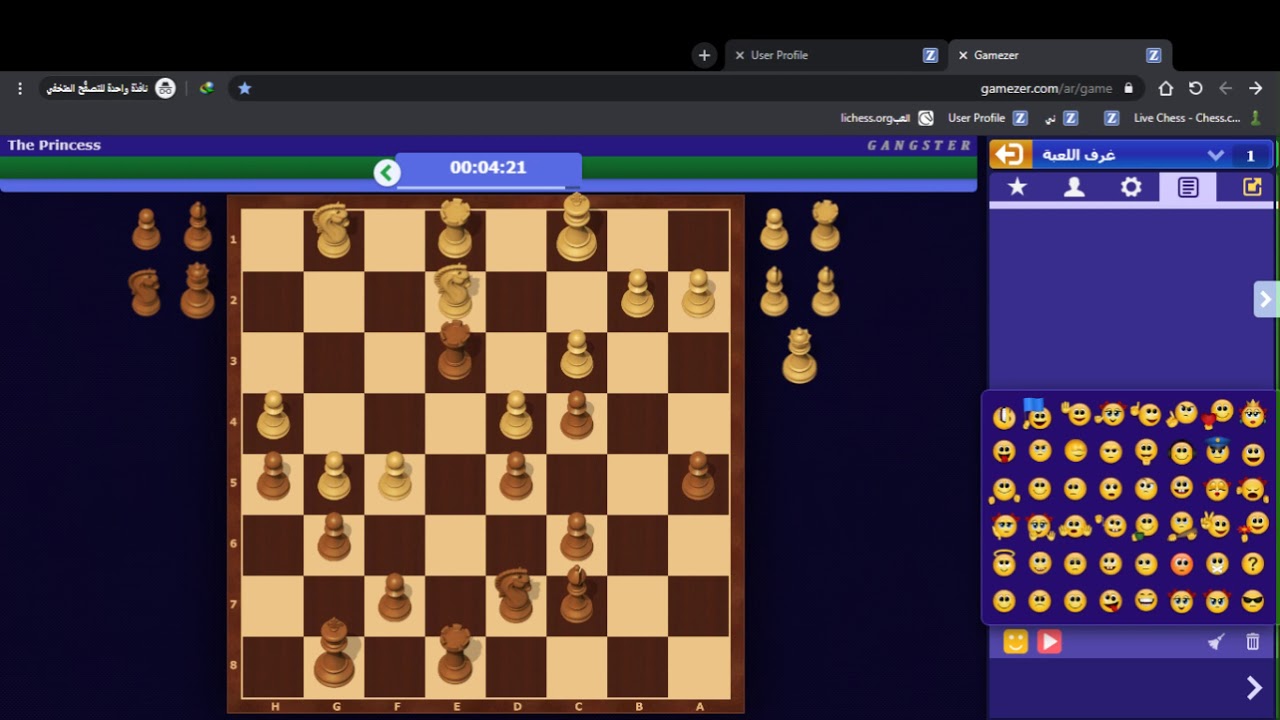
Task: Insert the red blushing face emoji
Action: (x=1181, y=564)
